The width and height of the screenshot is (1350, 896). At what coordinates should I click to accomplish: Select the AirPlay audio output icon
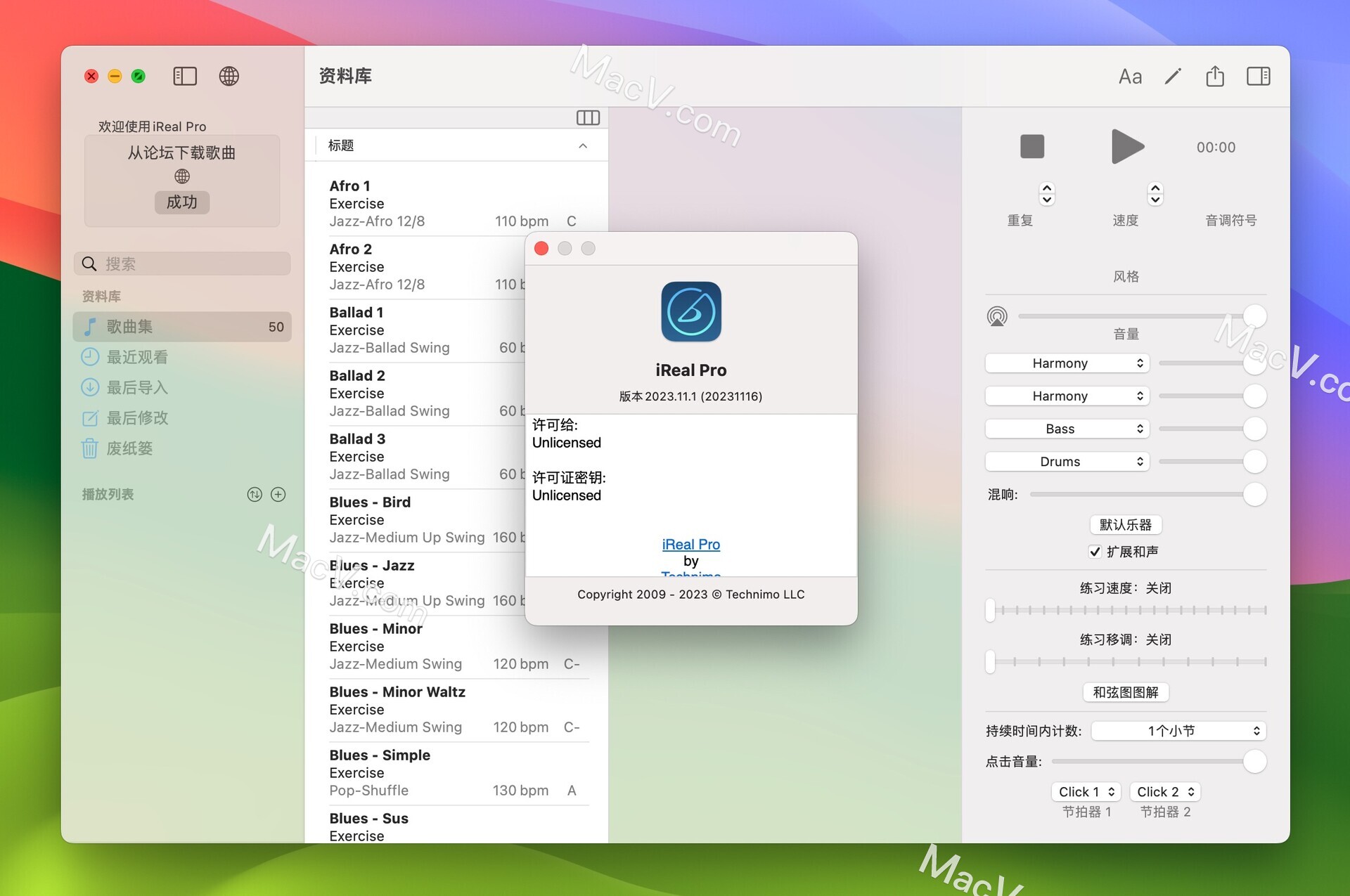(x=997, y=316)
